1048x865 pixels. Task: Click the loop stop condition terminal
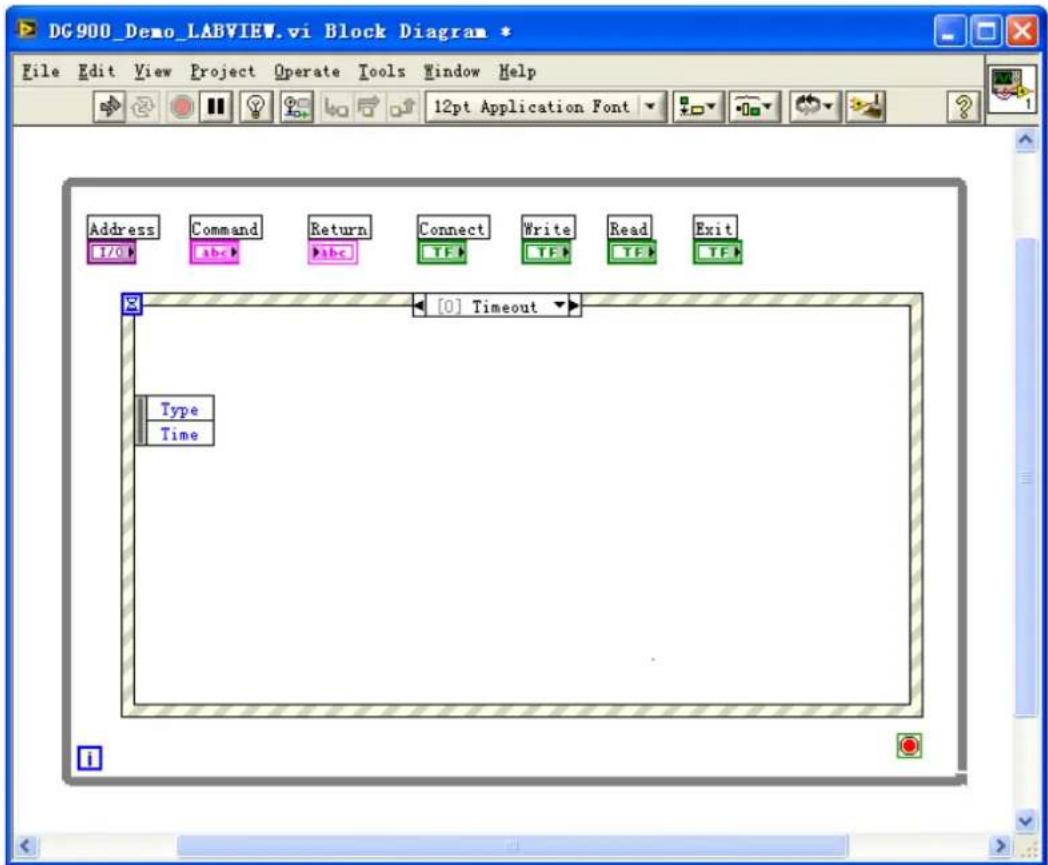pos(909,745)
